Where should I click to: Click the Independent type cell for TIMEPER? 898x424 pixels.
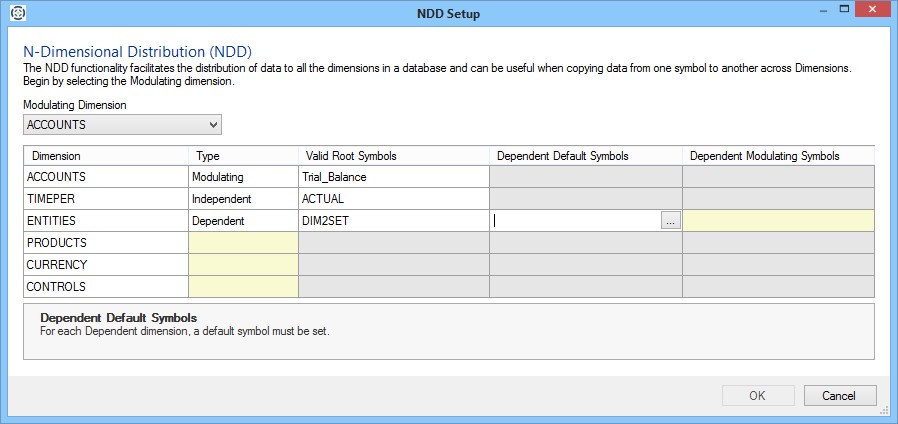(243, 199)
